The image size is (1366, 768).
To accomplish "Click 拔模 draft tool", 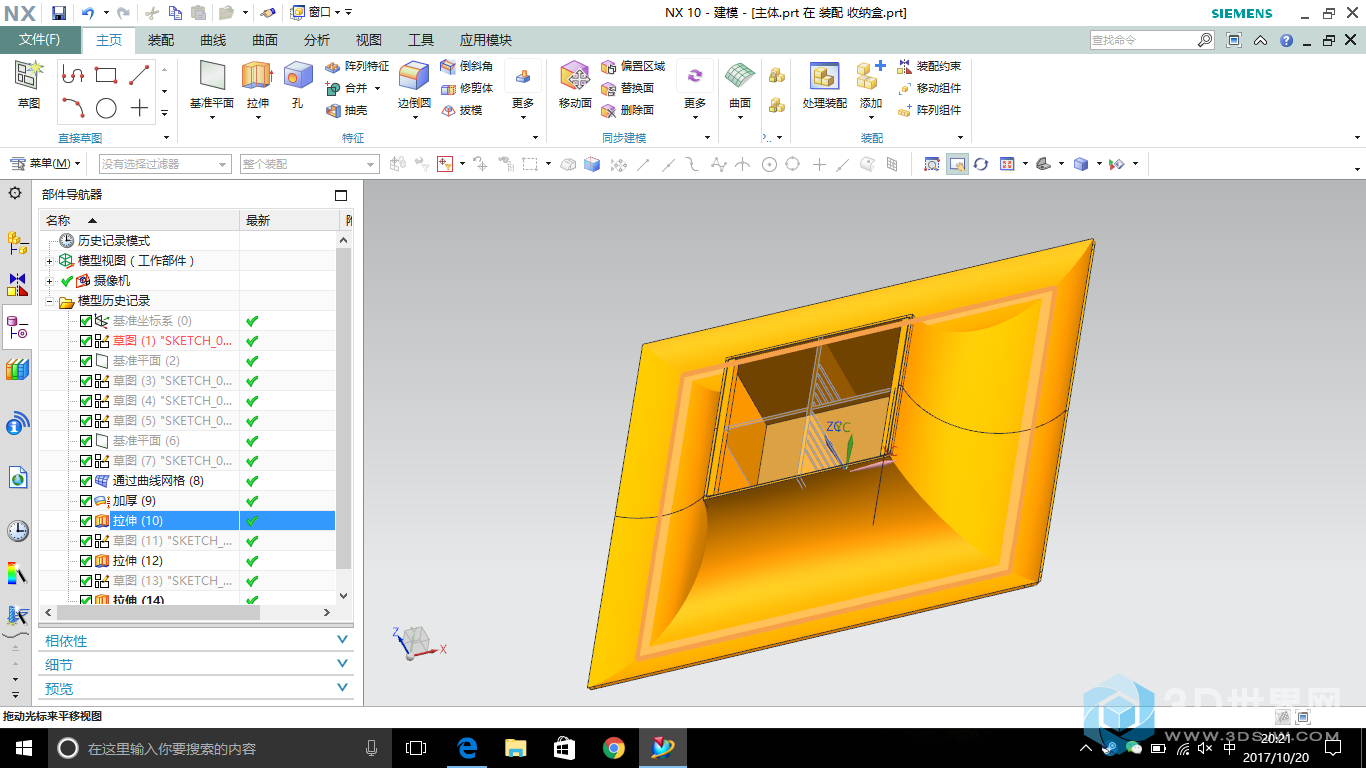I will (x=461, y=110).
